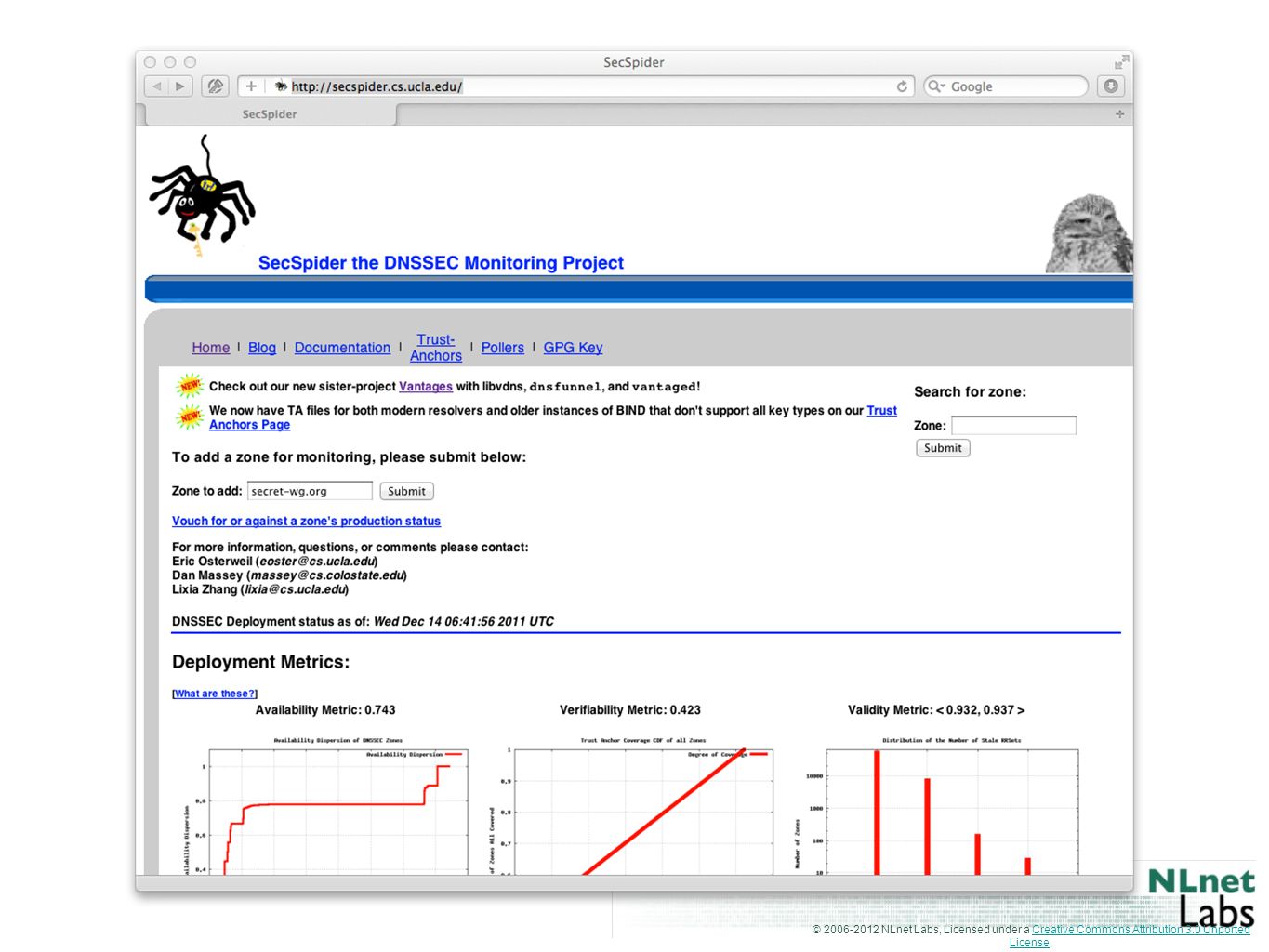
Task: Click the browser forward arrow button
Action: (x=180, y=86)
